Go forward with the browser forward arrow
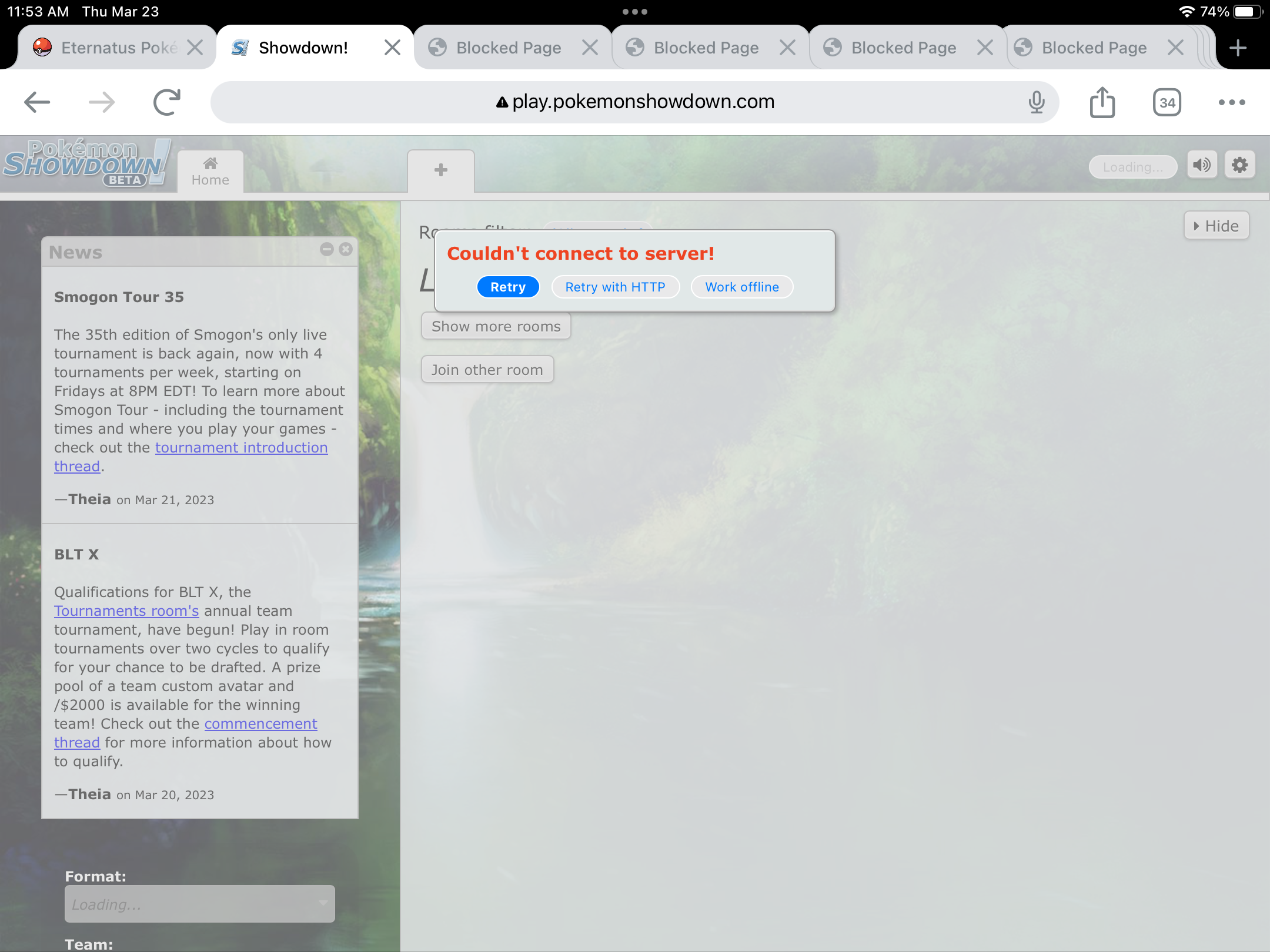The image size is (1270, 952). coord(102,102)
